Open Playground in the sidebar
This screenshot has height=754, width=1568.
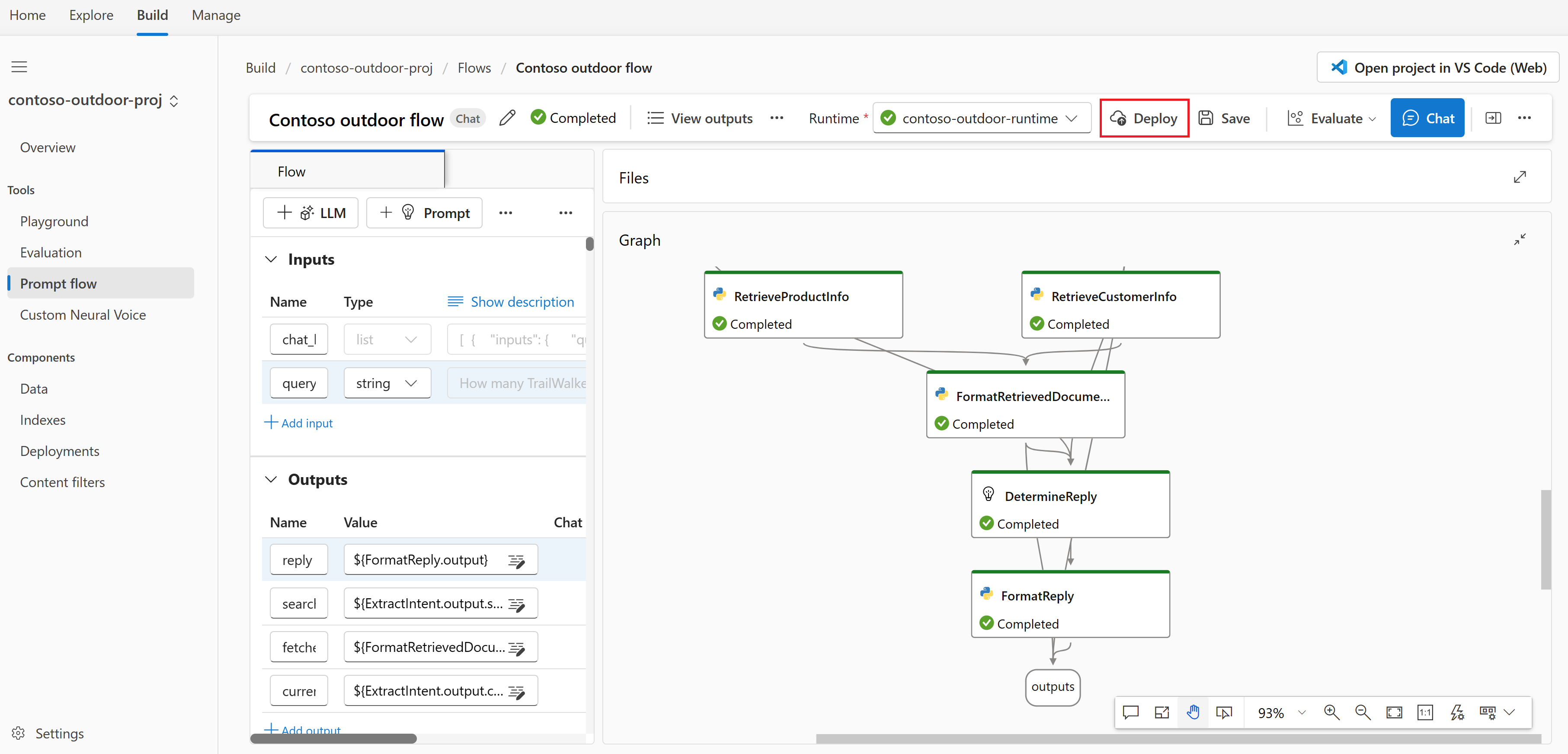tap(54, 221)
